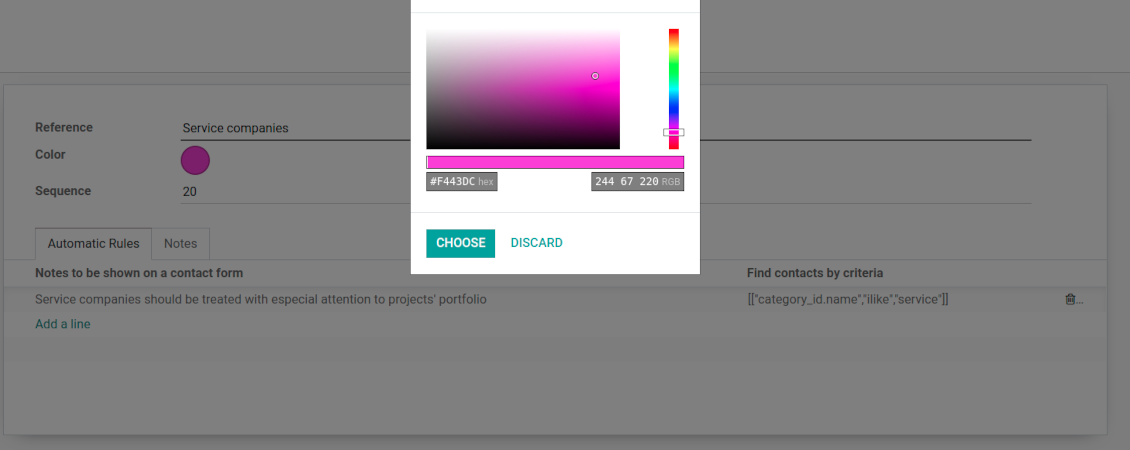Click the pink color preview bar
The width and height of the screenshot is (1130, 450).
coord(555,162)
